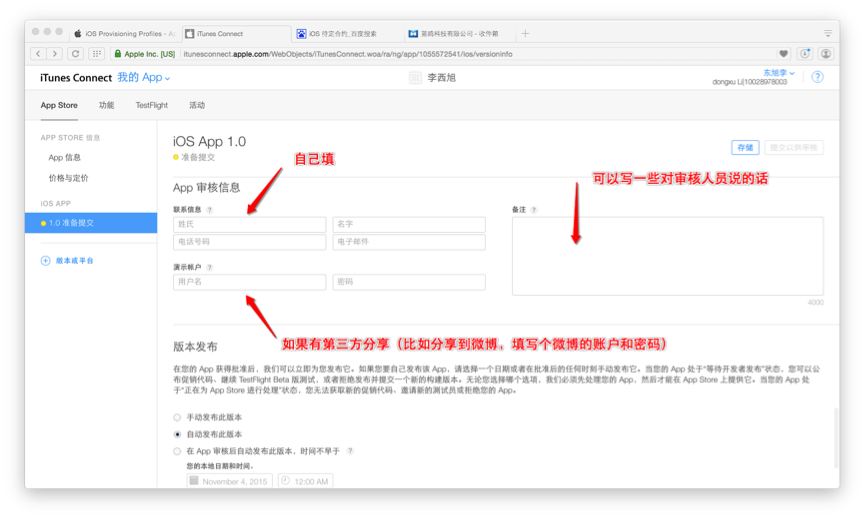
Task: Click the 版本或平台 link
Action: [74, 261]
